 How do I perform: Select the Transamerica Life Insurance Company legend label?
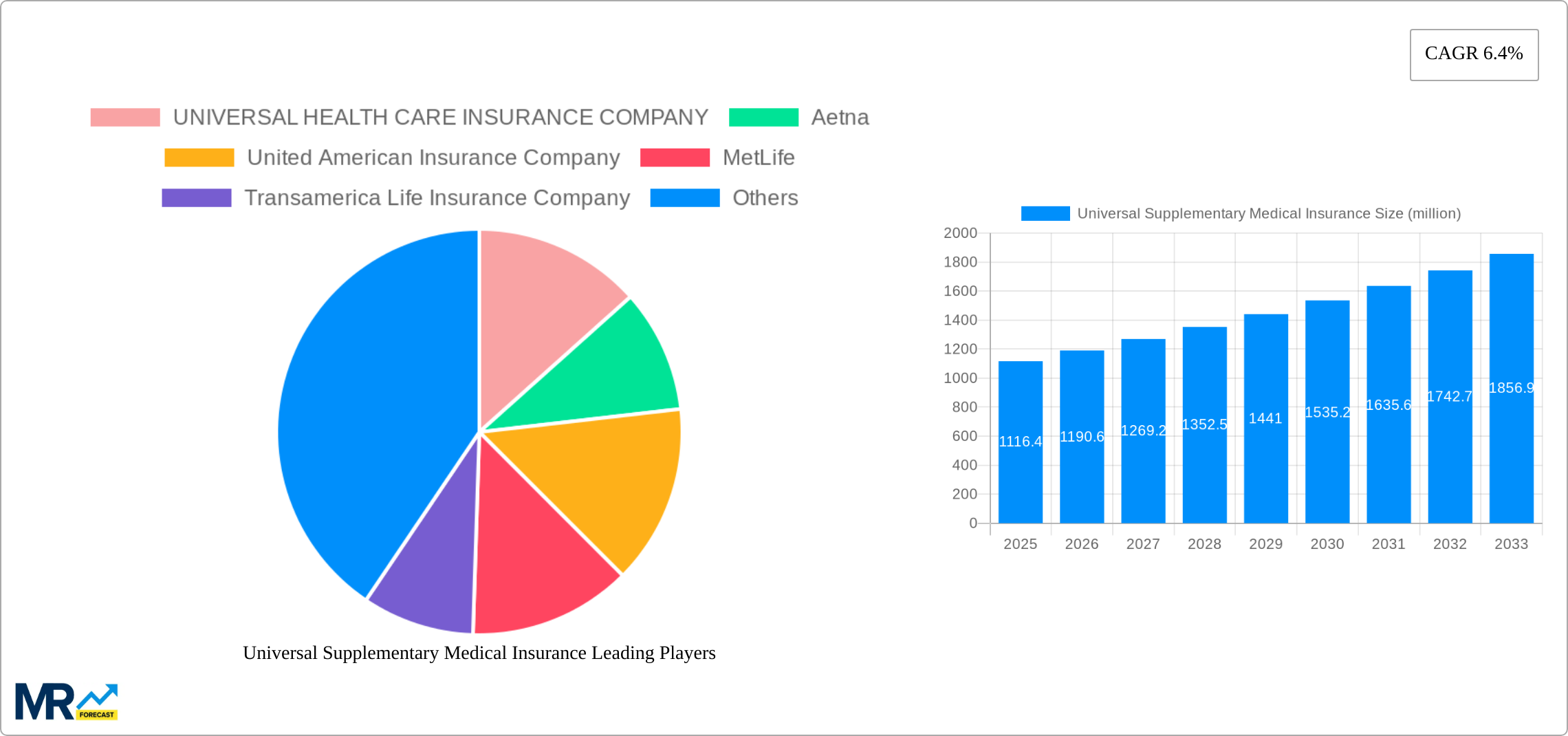pyautogui.click(x=438, y=197)
